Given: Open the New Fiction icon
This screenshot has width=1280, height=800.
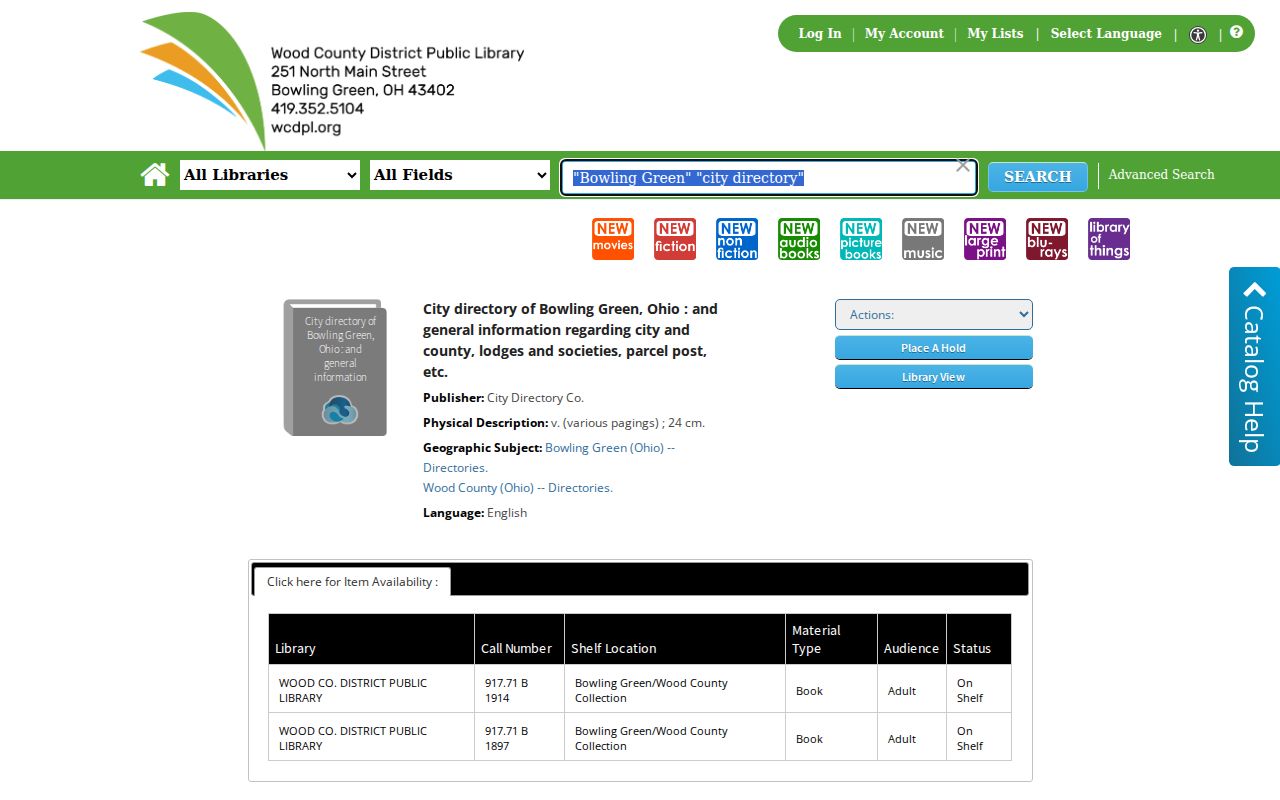Looking at the screenshot, I should (x=675, y=239).
